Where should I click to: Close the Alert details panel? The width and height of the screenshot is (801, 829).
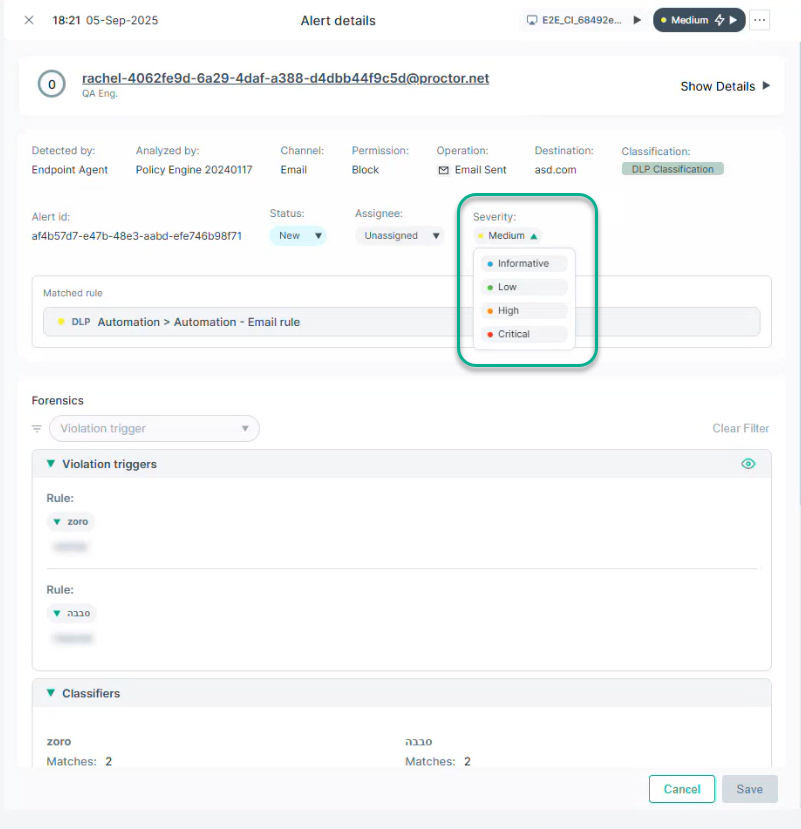click(x=29, y=20)
